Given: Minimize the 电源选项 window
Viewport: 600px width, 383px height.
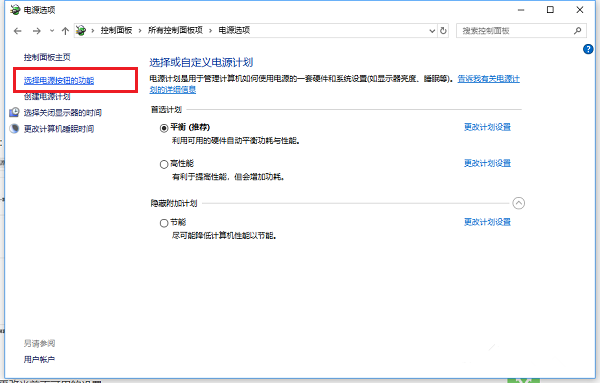Looking at the screenshot, I should tap(521, 10).
